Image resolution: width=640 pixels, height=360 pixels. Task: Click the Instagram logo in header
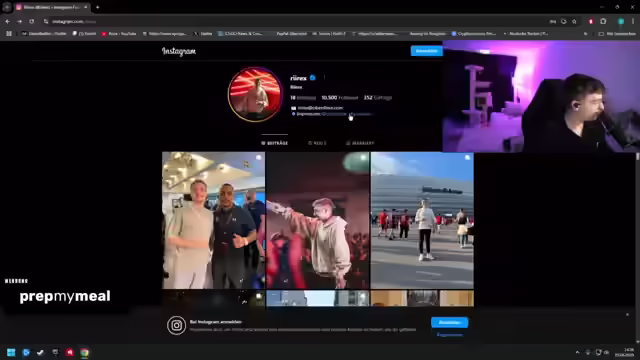(x=179, y=51)
